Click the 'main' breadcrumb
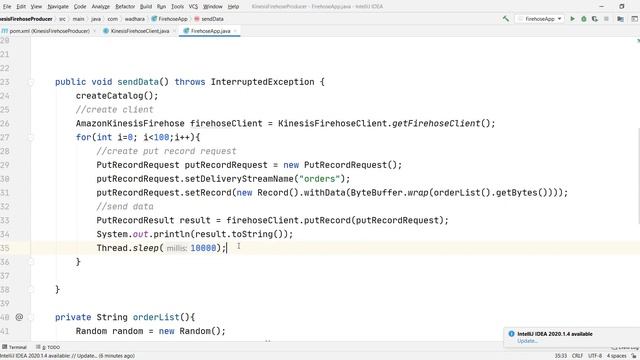The image size is (640, 360). pyautogui.click(x=78, y=19)
